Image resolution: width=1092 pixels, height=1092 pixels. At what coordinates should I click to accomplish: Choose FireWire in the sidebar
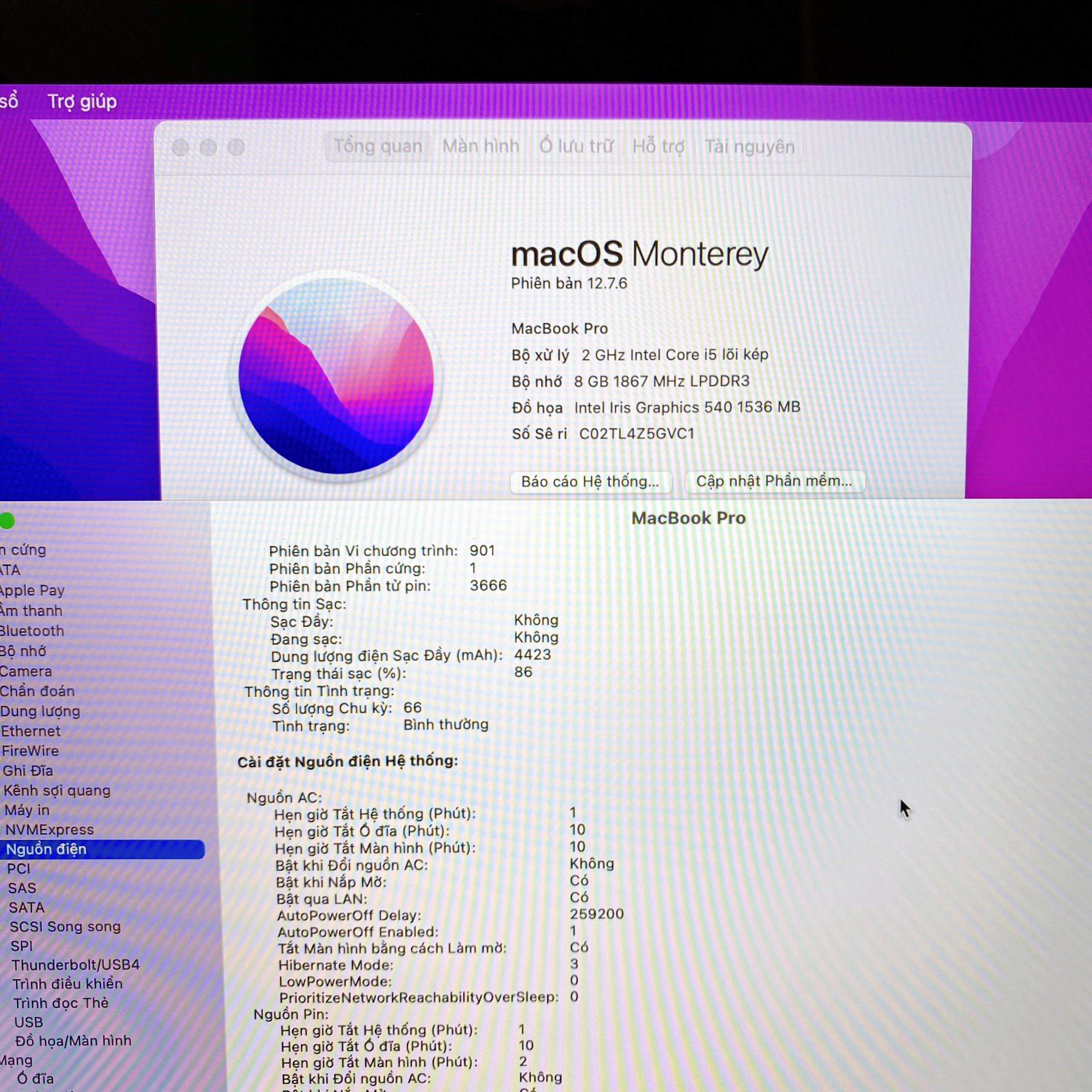[x=31, y=751]
